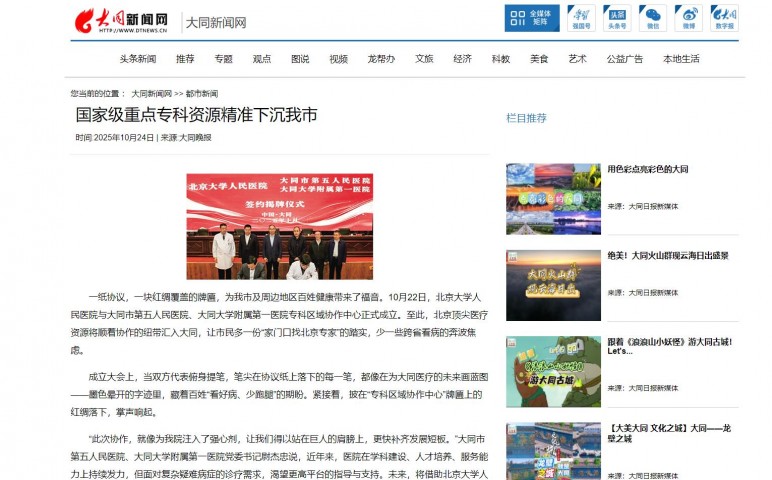Open the 文旅 section
This screenshot has height=480, width=772.
[x=424, y=59]
